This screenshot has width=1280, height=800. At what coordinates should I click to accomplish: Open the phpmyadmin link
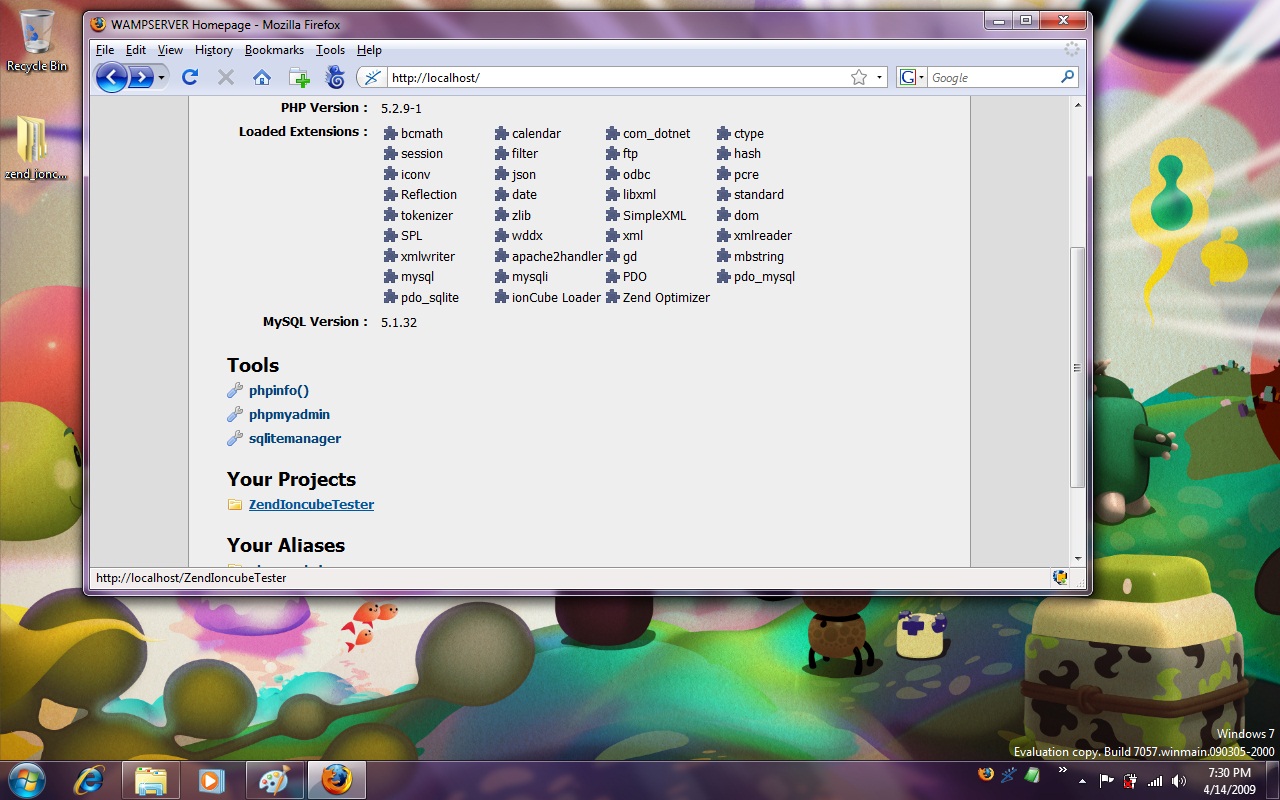[x=289, y=414]
